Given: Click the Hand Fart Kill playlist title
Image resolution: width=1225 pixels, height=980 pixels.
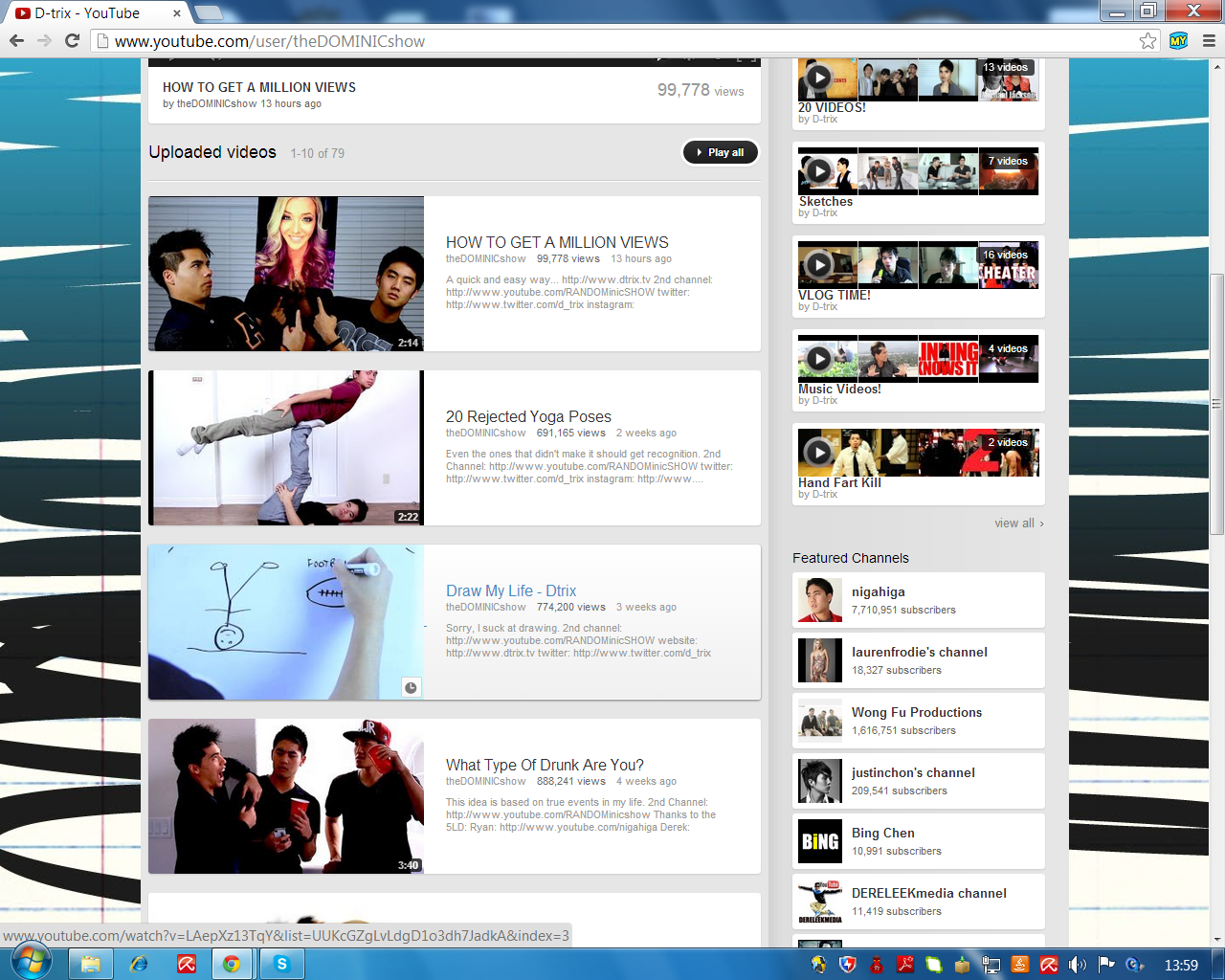Looking at the screenshot, I should click(x=840, y=482).
